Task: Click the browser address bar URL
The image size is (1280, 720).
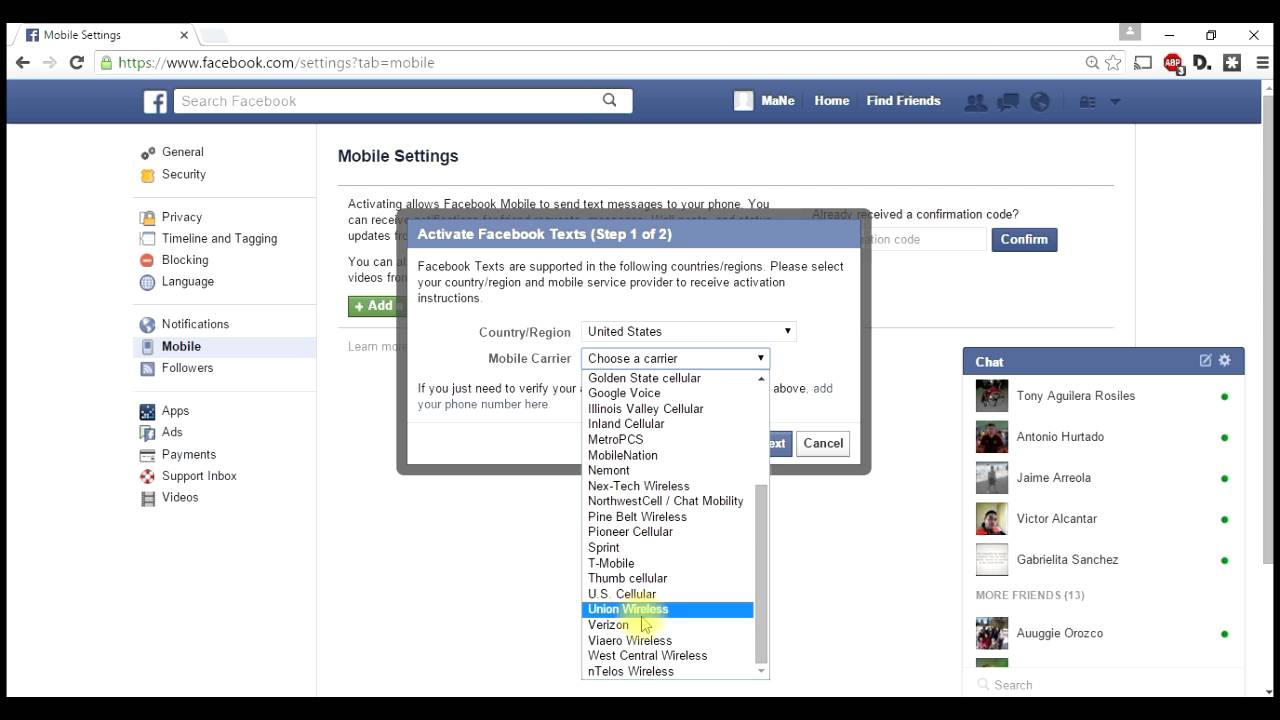Action: (x=276, y=62)
